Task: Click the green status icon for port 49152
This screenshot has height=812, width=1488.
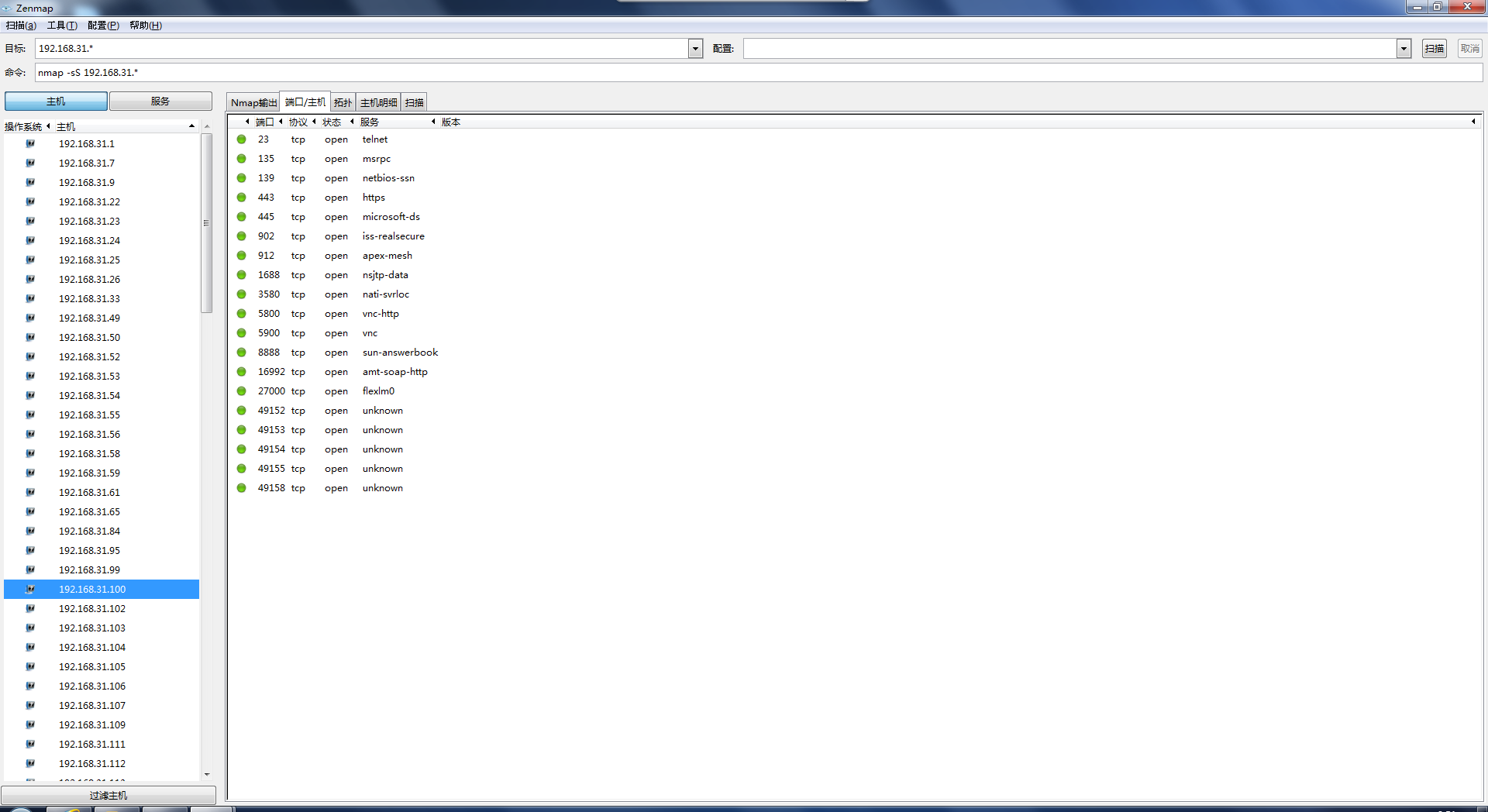Action: tap(242, 411)
